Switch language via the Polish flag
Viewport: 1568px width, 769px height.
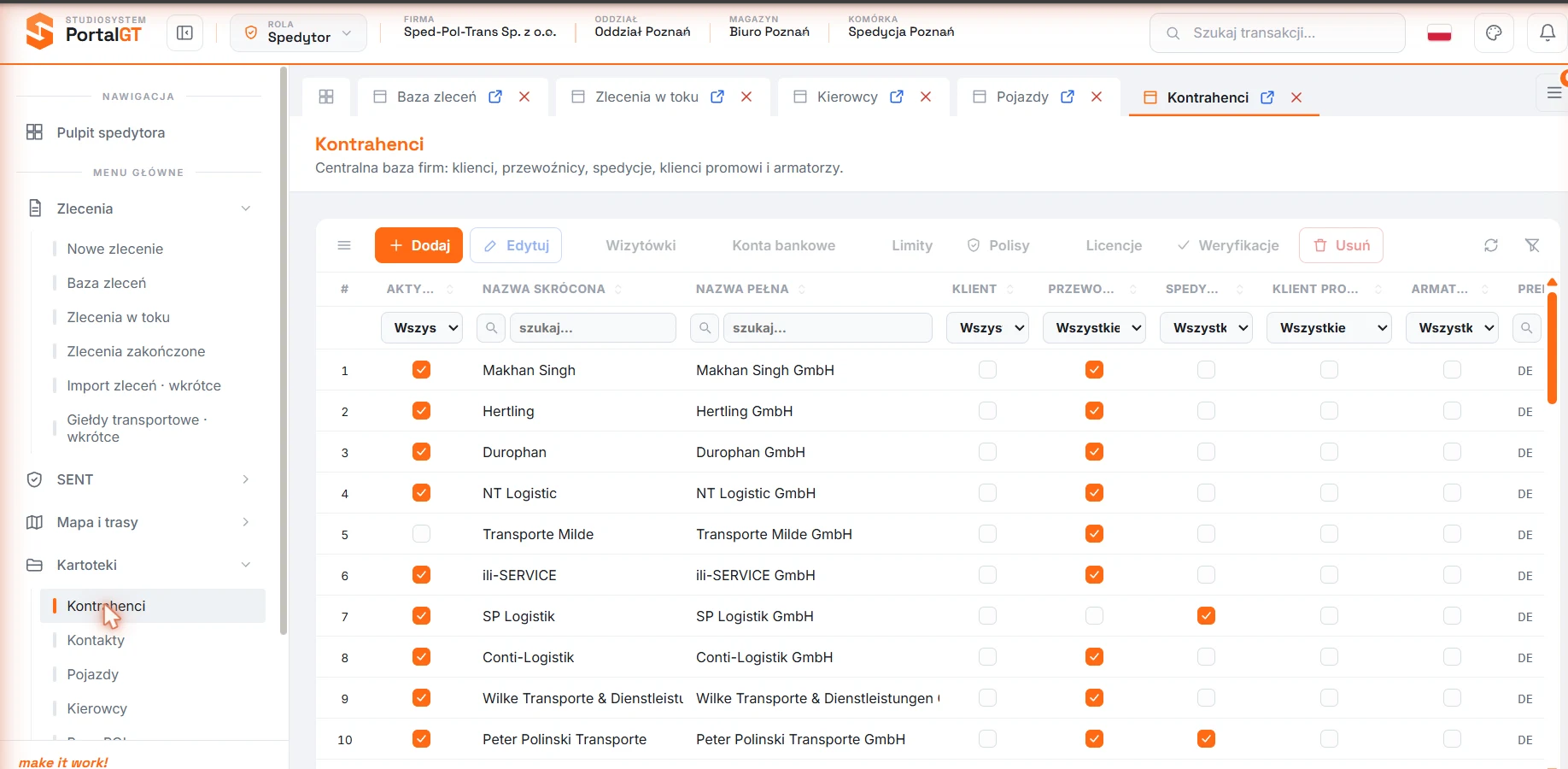point(1440,33)
